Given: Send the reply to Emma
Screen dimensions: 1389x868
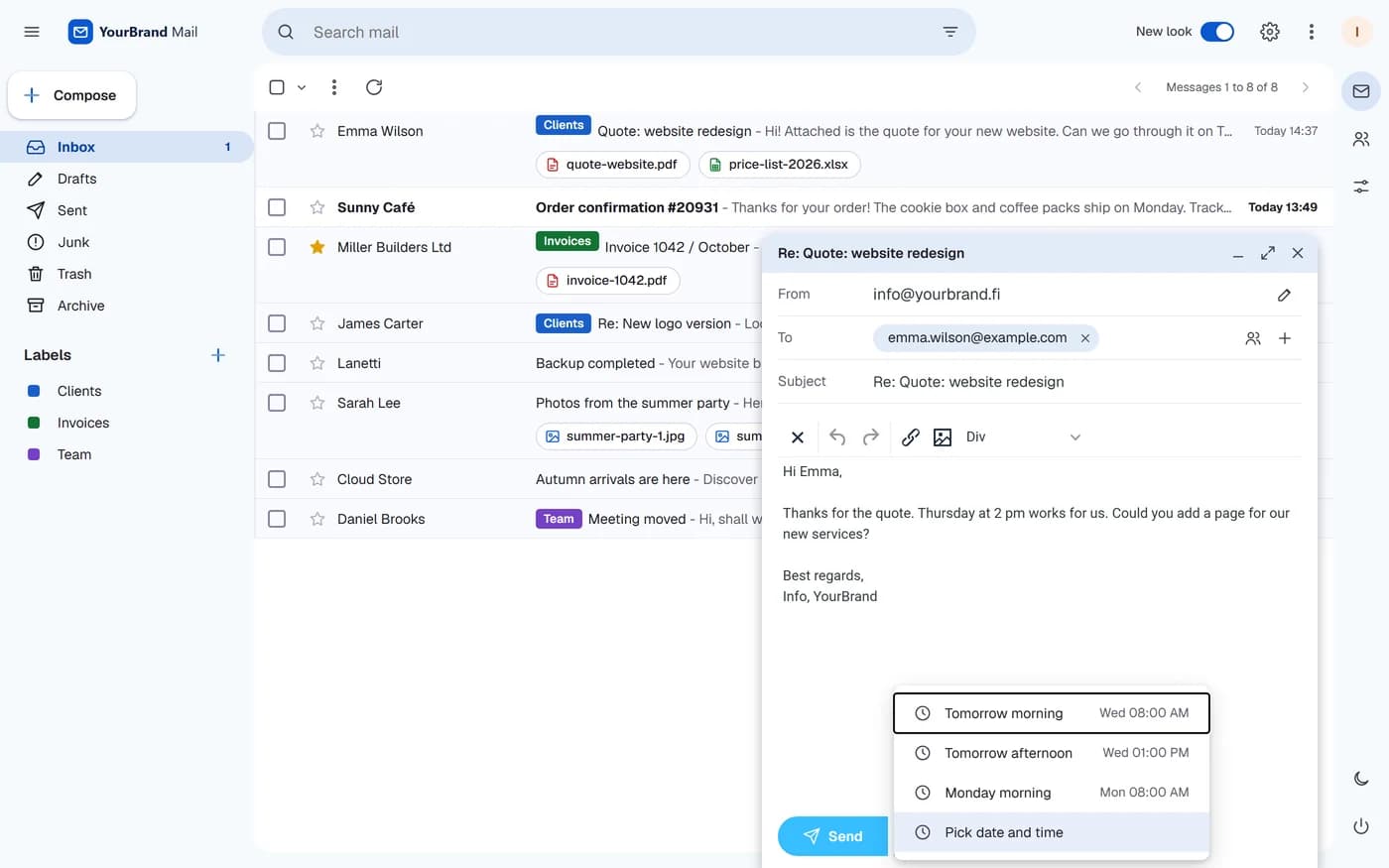Looking at the screenshot, I should pos(833,836).
